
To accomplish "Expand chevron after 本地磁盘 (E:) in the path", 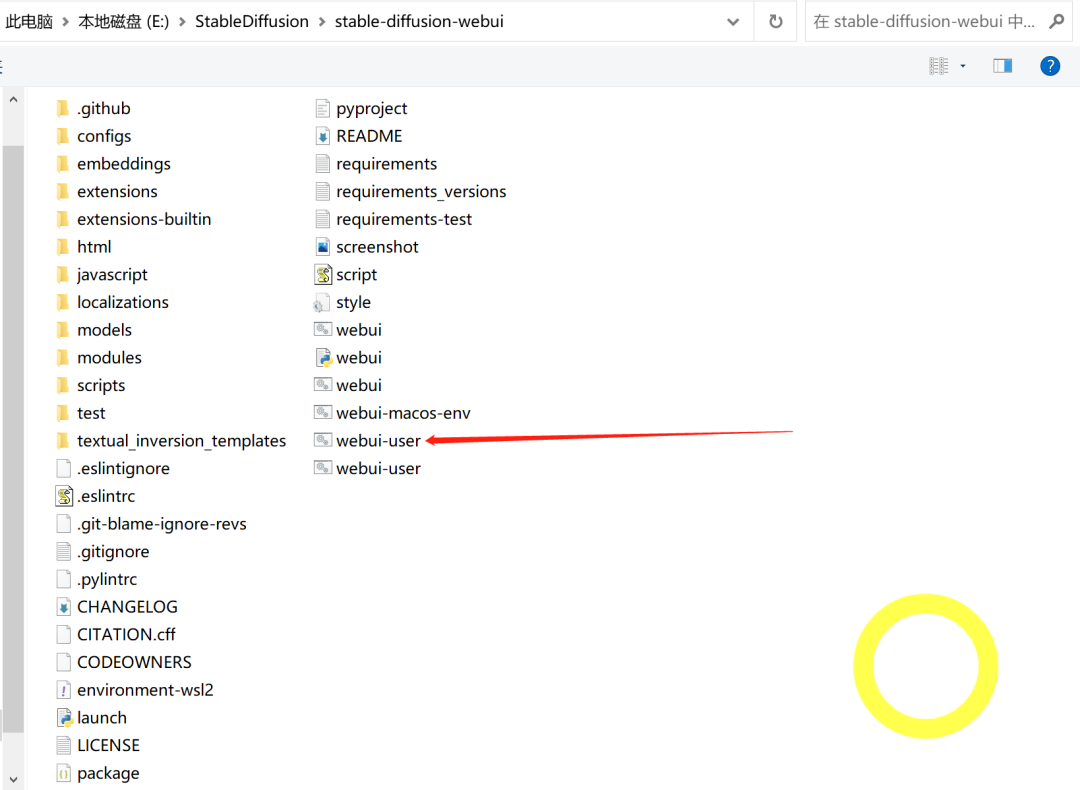I will pos(183,22).
